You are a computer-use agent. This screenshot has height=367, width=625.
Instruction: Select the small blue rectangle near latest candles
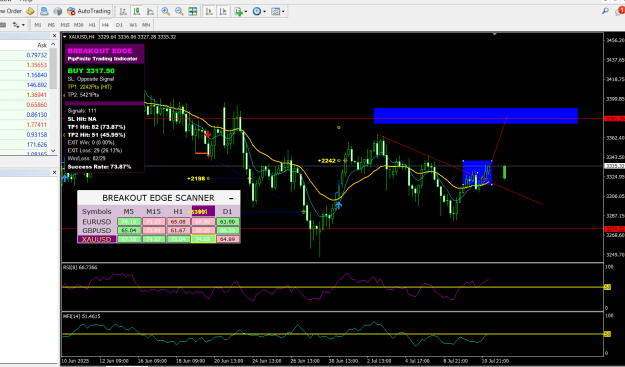pos(477,173)
